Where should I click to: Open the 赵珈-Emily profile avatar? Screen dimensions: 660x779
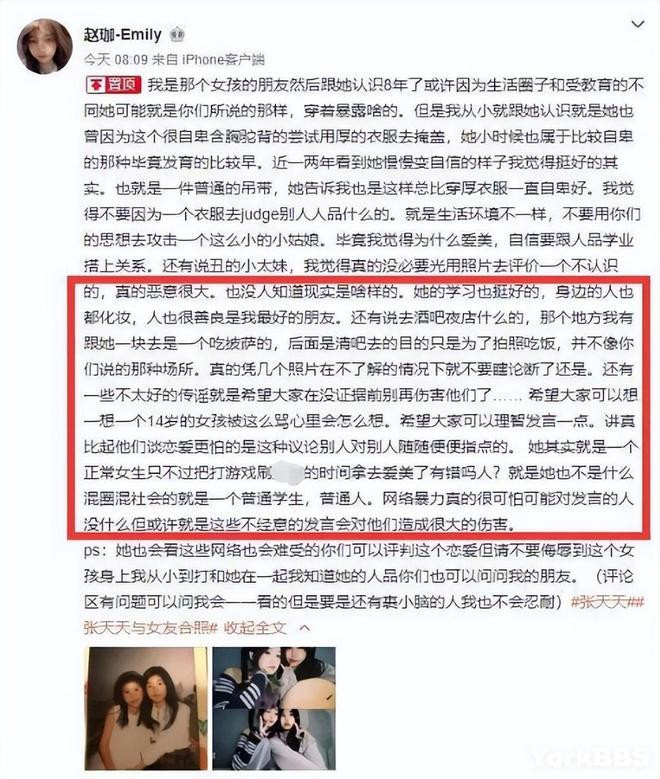tap(44, 46)
